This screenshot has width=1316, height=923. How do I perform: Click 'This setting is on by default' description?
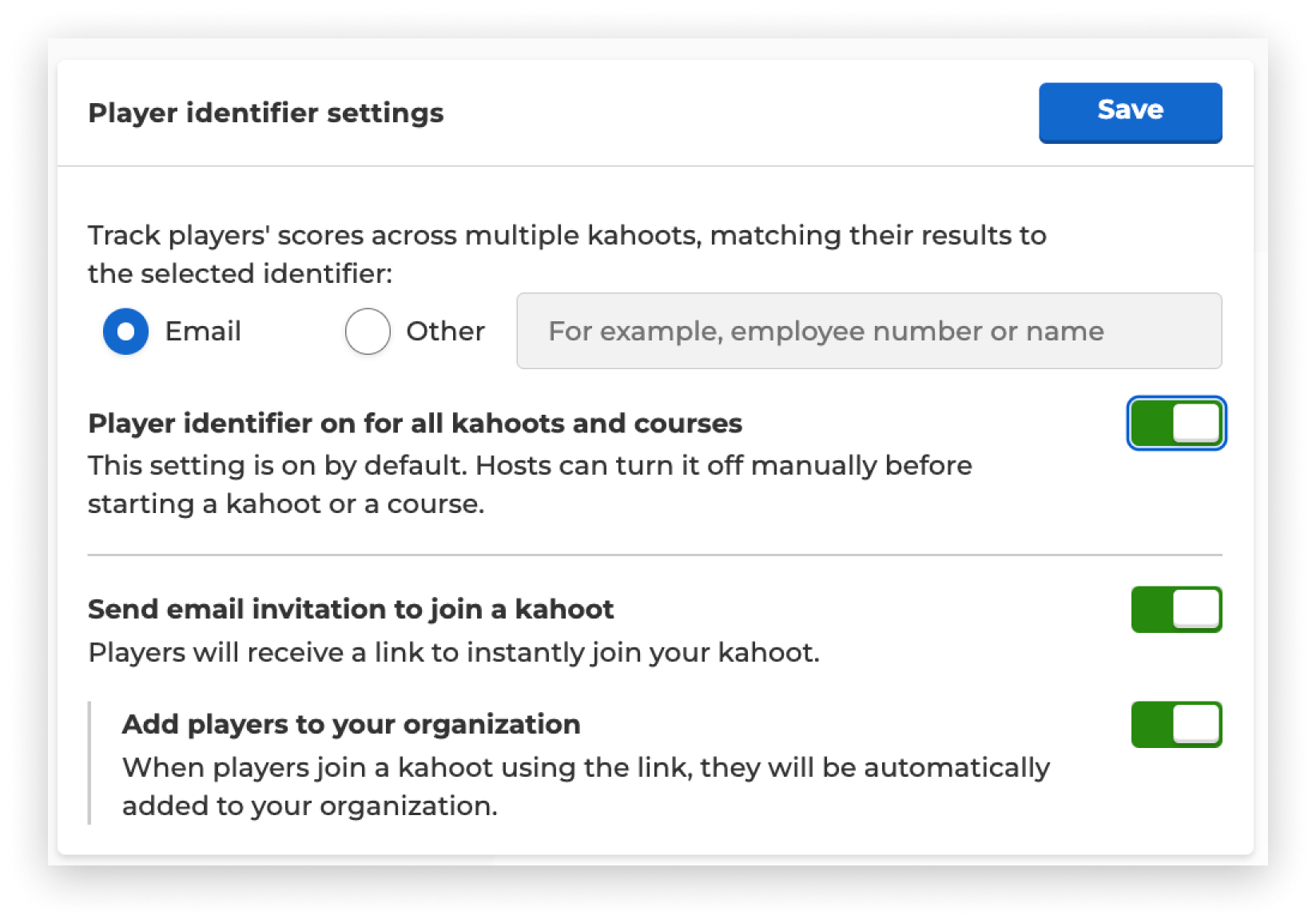(x=530, y=484)
